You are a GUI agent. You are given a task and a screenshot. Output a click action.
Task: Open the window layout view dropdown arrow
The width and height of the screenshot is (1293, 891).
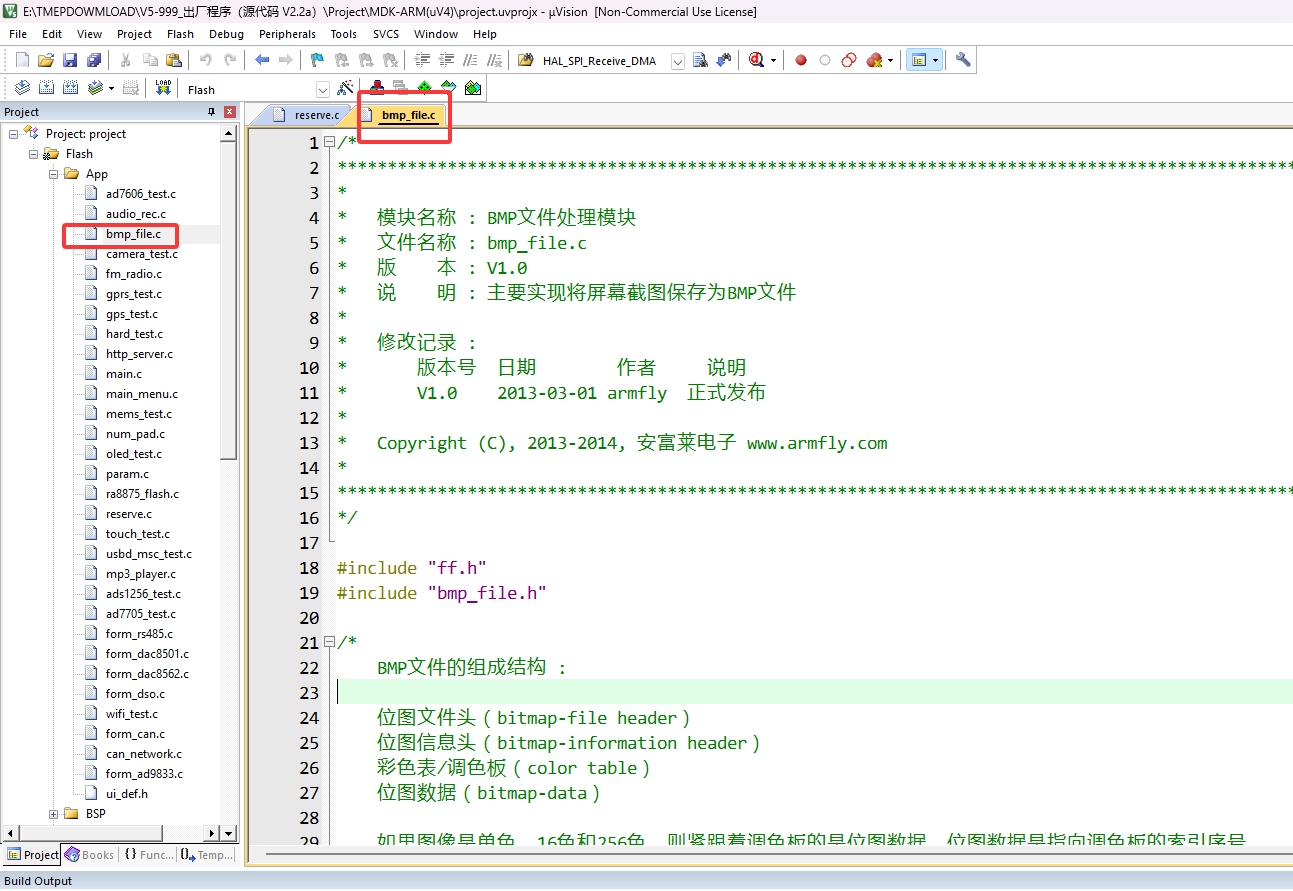point(936,60)
